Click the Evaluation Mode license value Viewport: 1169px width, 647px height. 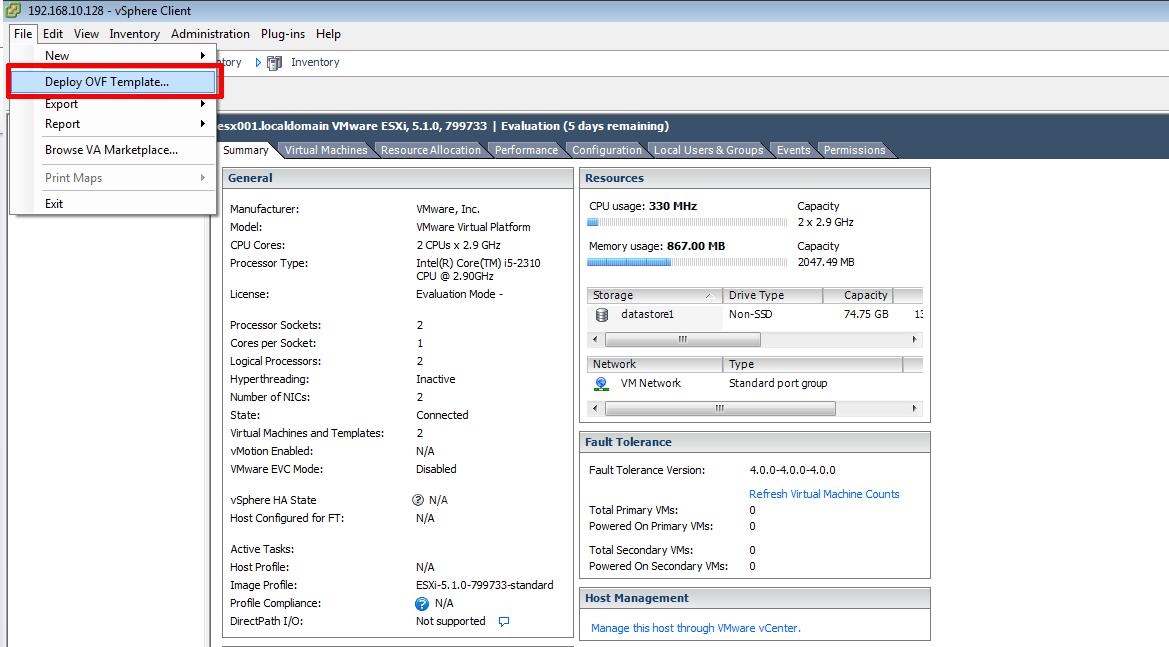click(459, 294)
